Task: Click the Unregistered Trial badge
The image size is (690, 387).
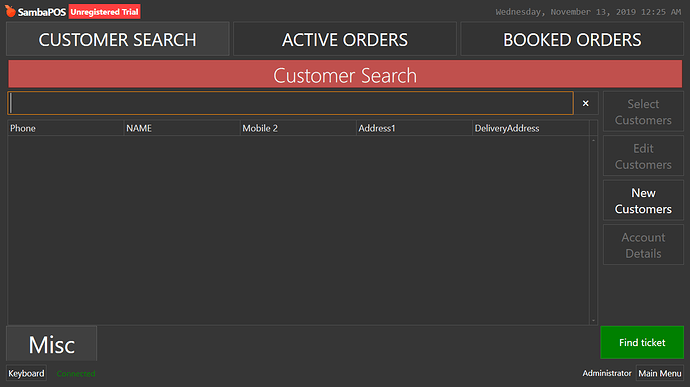Action: (x=105, y=12)
